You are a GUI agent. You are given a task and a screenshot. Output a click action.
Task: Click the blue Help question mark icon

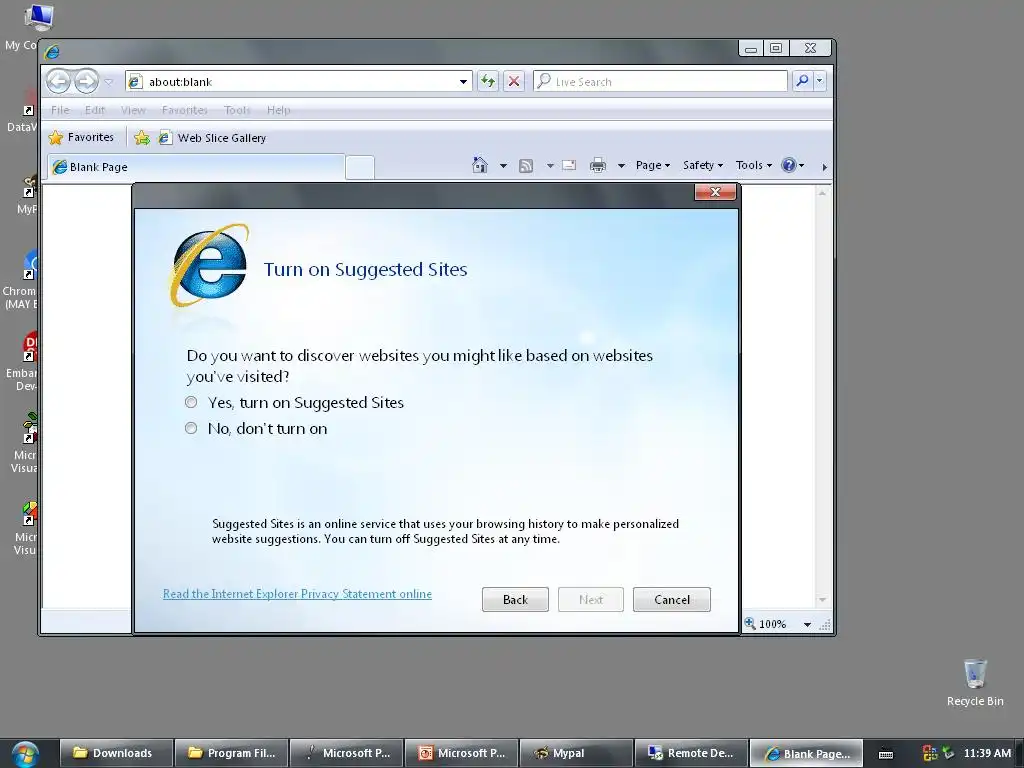[x=789, y=165]
